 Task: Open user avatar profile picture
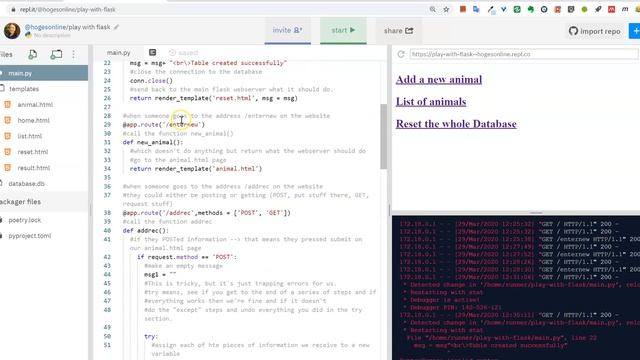point(12,31)
